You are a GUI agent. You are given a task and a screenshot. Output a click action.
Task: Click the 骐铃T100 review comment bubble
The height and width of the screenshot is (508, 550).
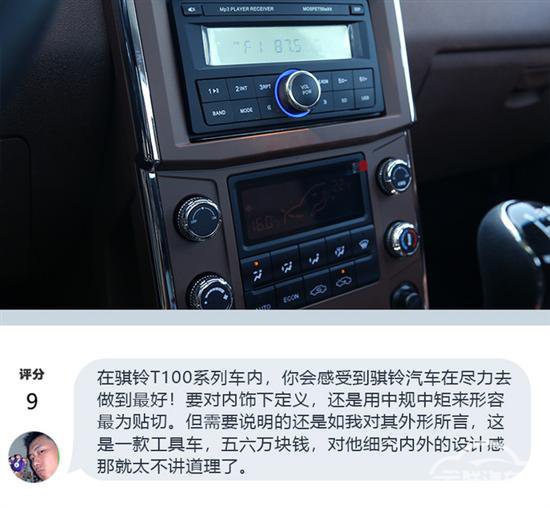303,420
